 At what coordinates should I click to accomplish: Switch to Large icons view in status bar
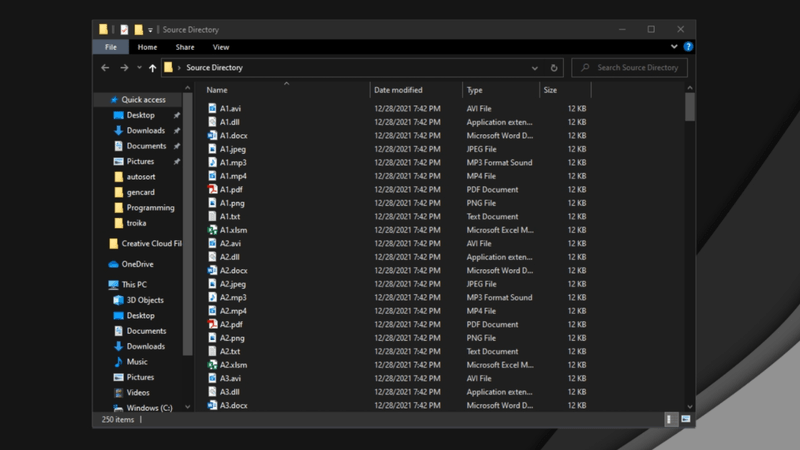click(686, 419)
